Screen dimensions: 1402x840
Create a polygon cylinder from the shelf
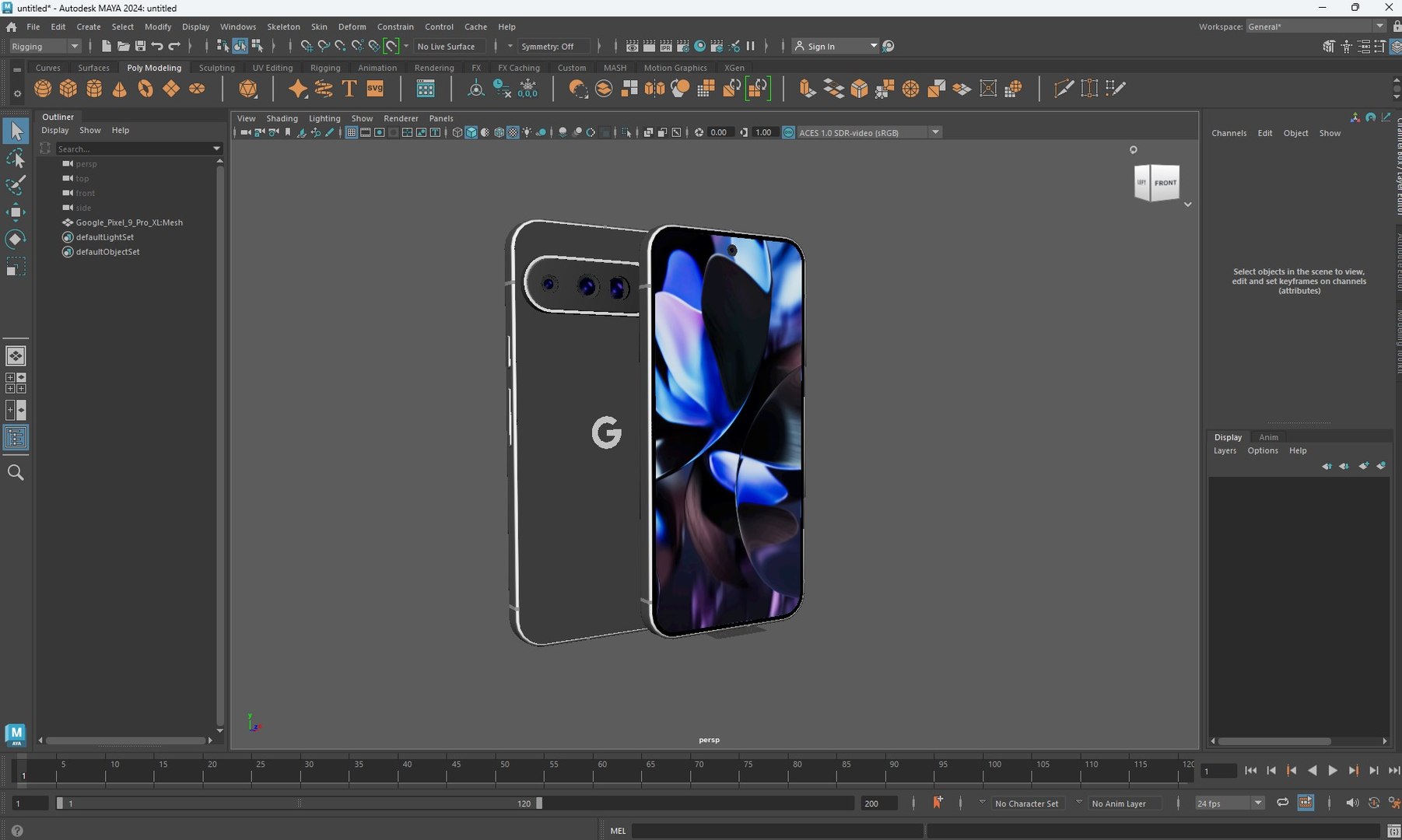(94, 89)
